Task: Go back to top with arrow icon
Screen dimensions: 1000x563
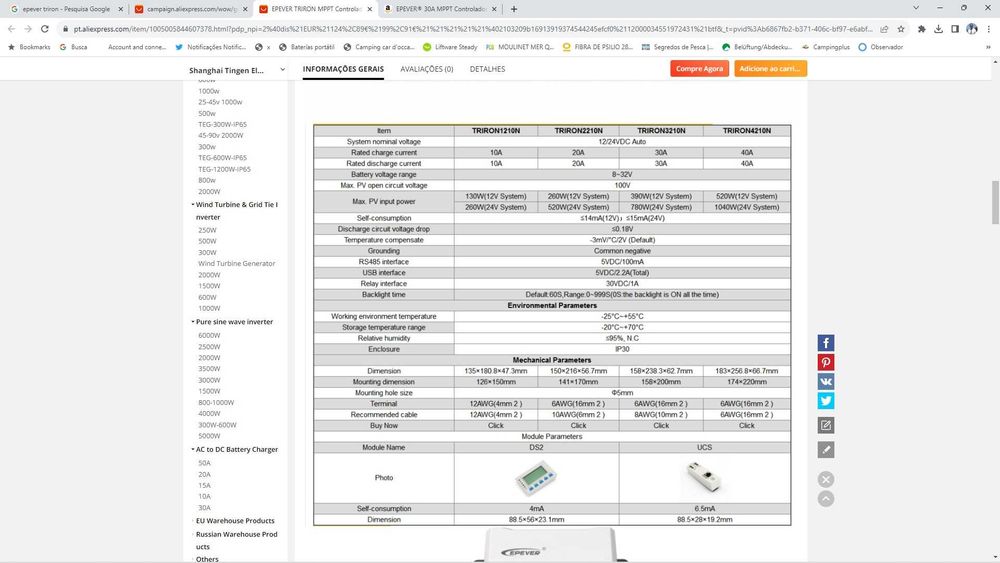Action: 825,499
